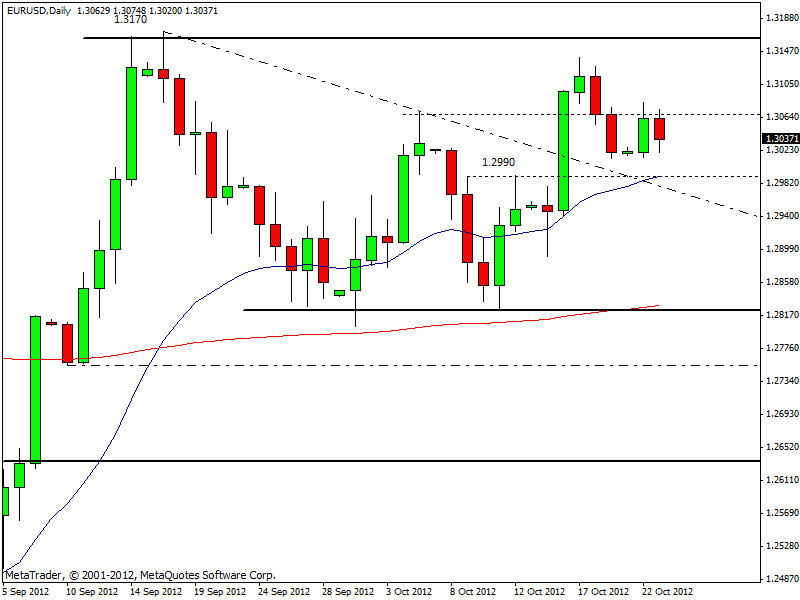This screenshot has height=600, width=800.
Task: Click the current price marker 1.30371
Action: tap(780, 138)
